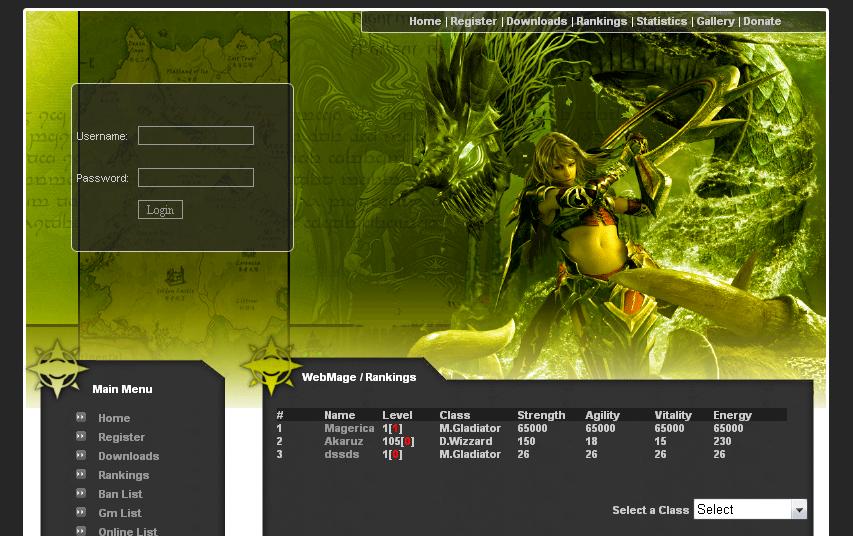Open Gm List in Main Menu

pyautogui.click(x=120, y=513)
